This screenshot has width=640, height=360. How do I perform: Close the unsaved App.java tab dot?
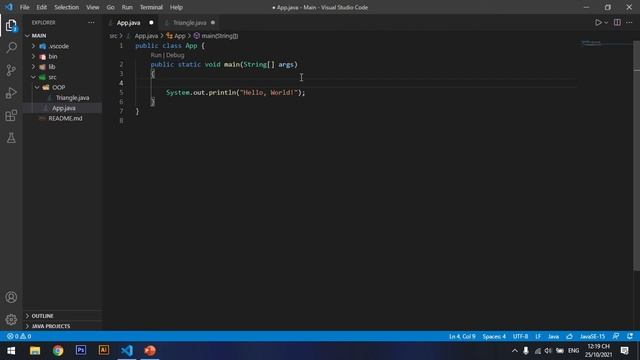tap(151, 23)
